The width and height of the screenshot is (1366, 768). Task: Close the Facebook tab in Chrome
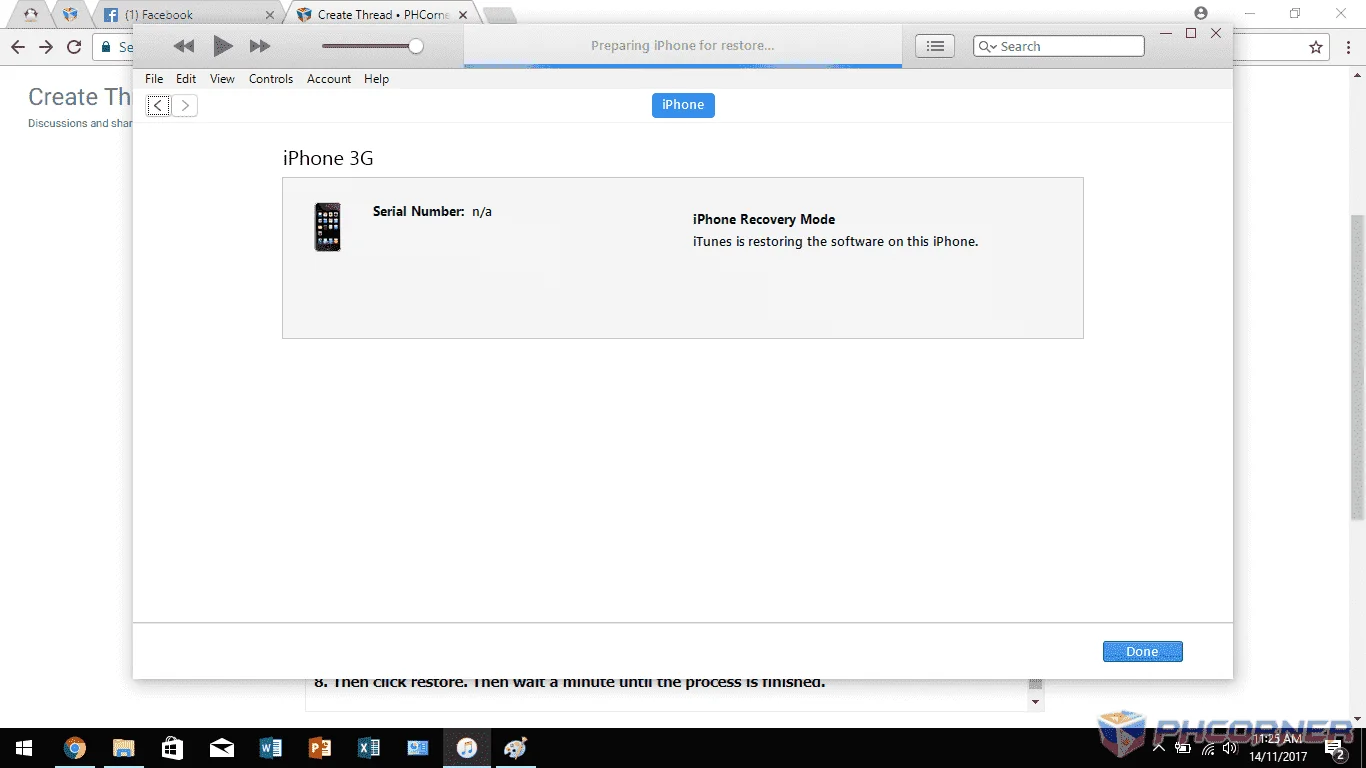[269, 15]
